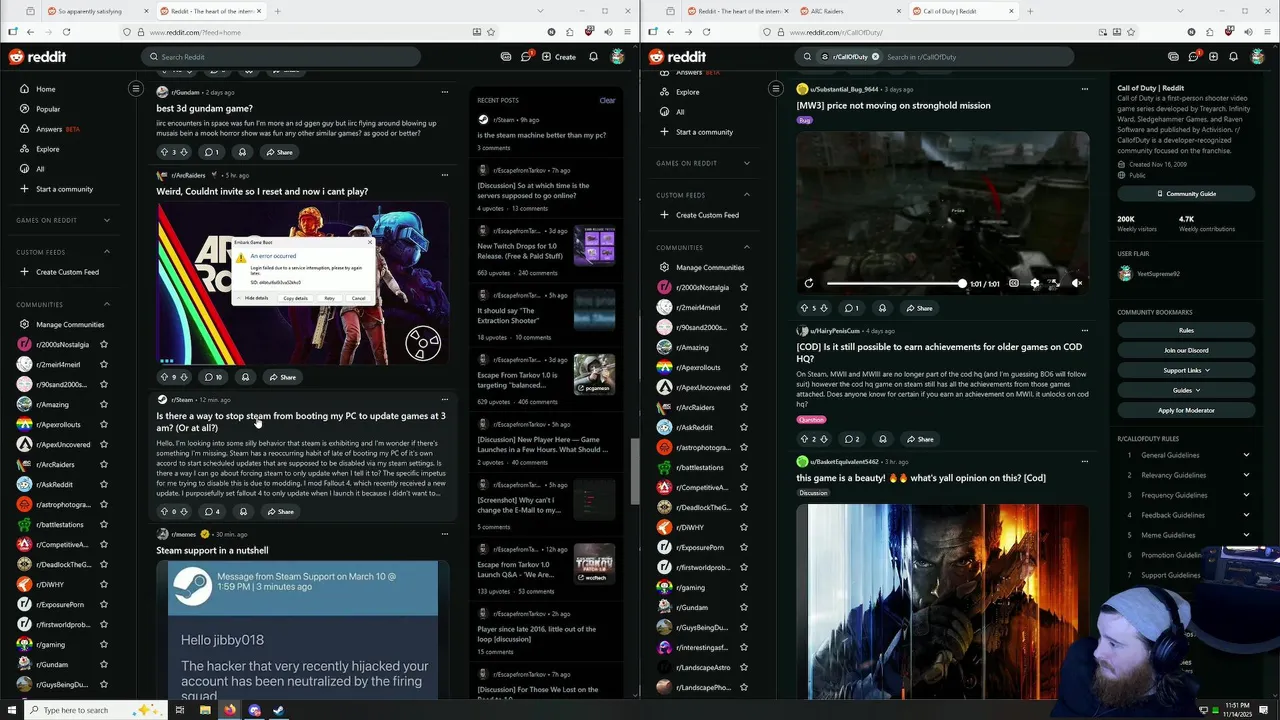The width and height of the screenshot is (1280, 720).
Task: Open Manage Communities in right window sidebar
Action: coord(709,267)
